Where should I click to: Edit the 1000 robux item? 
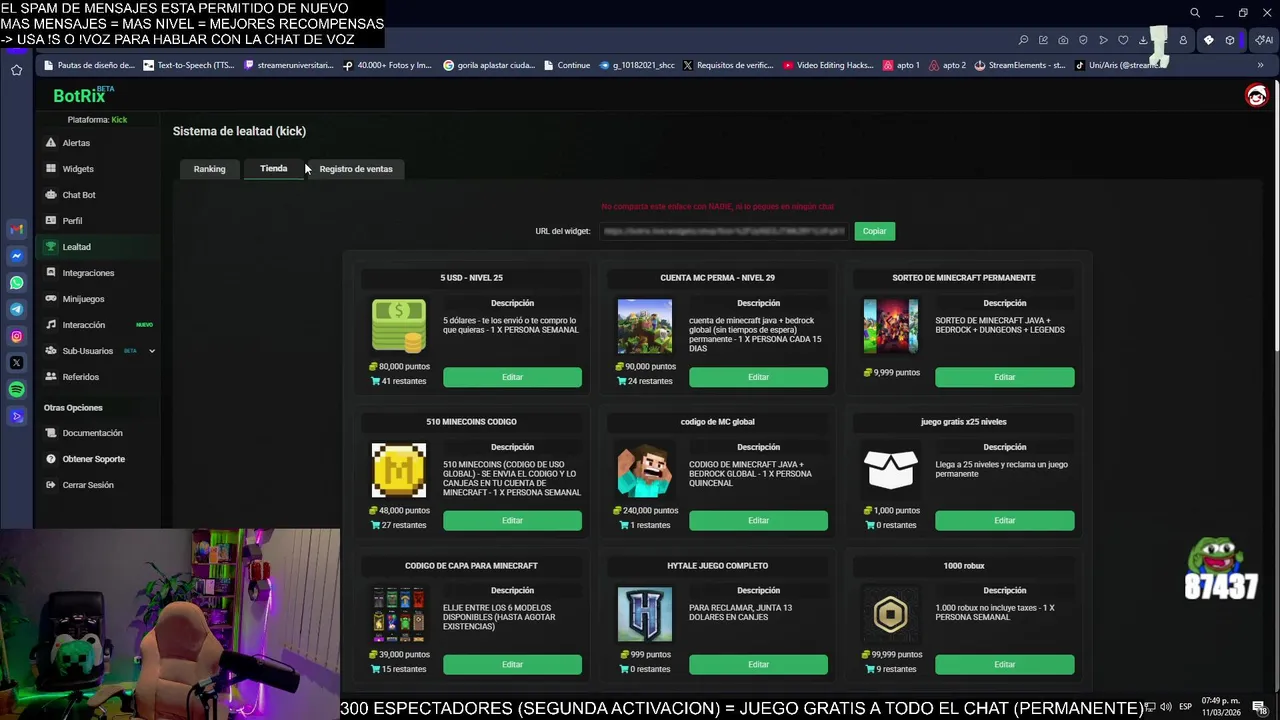click(1004, 664)
